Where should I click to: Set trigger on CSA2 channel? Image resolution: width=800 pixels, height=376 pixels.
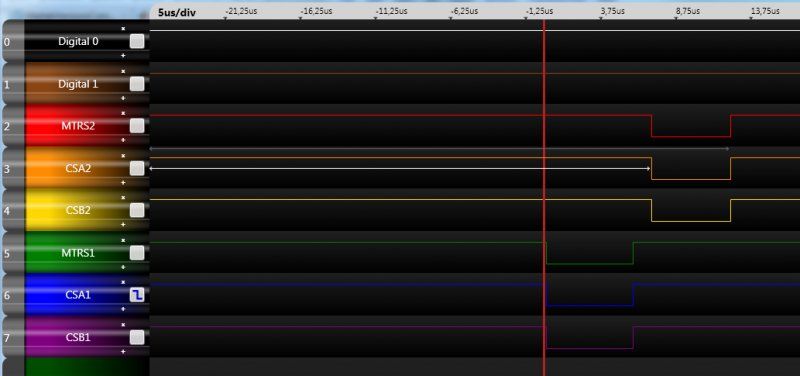(x=137, y=168)
